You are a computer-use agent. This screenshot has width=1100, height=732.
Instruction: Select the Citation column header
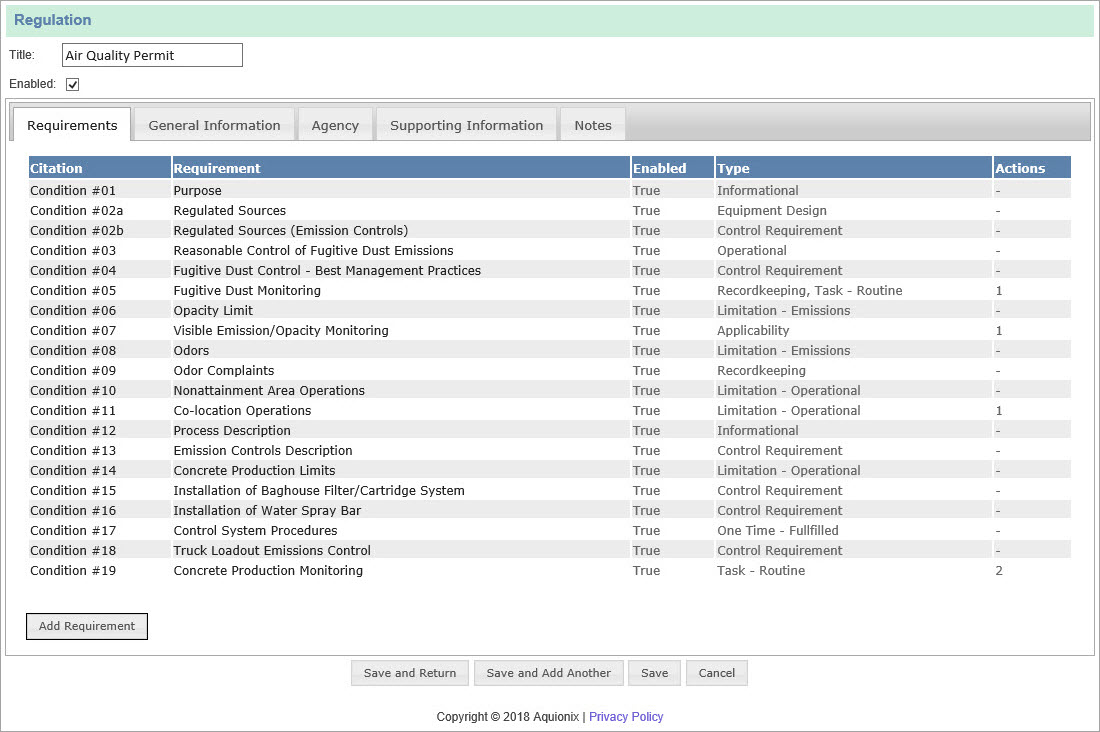(56, 167)
